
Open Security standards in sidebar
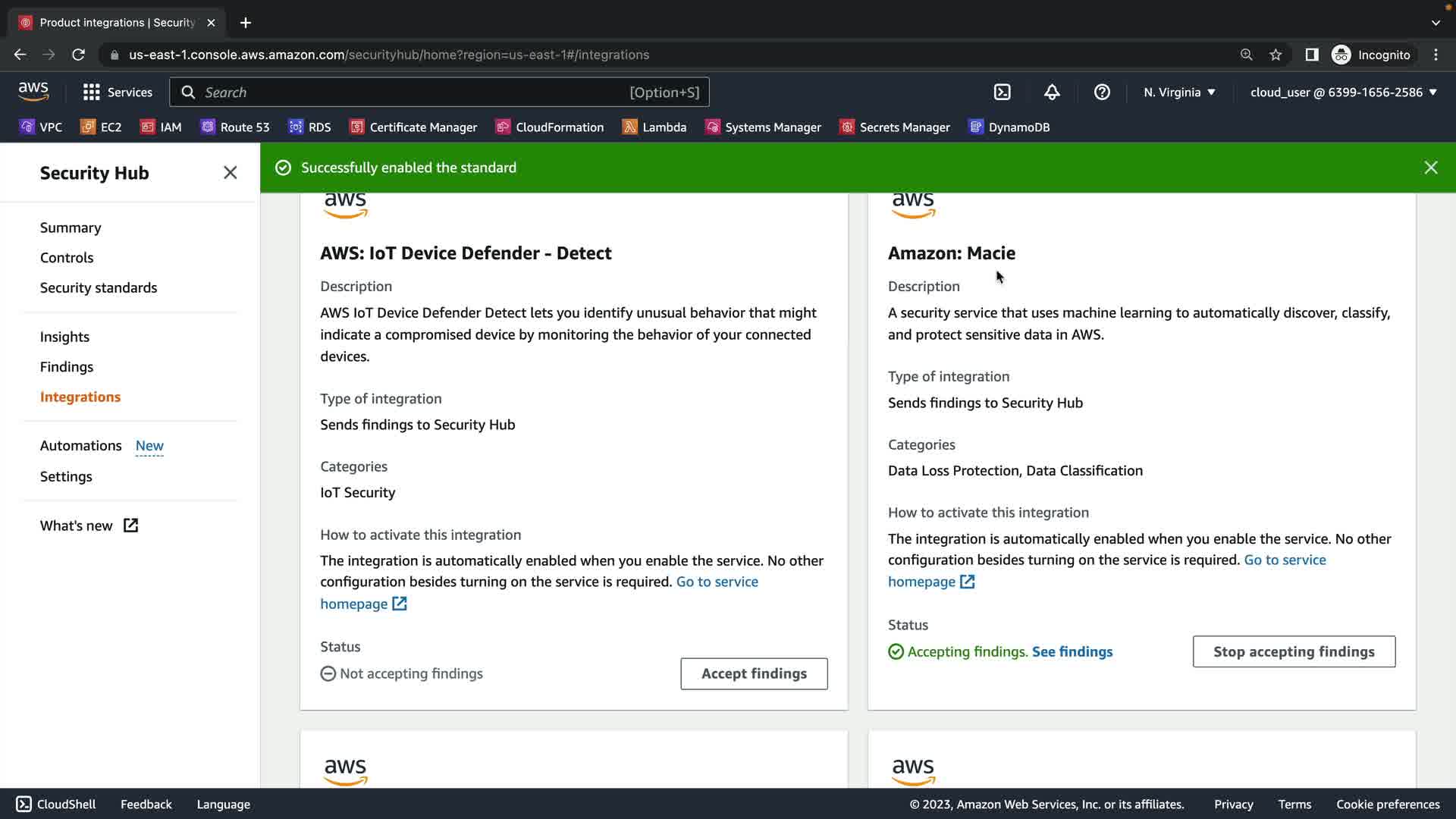tap(99, 288)
